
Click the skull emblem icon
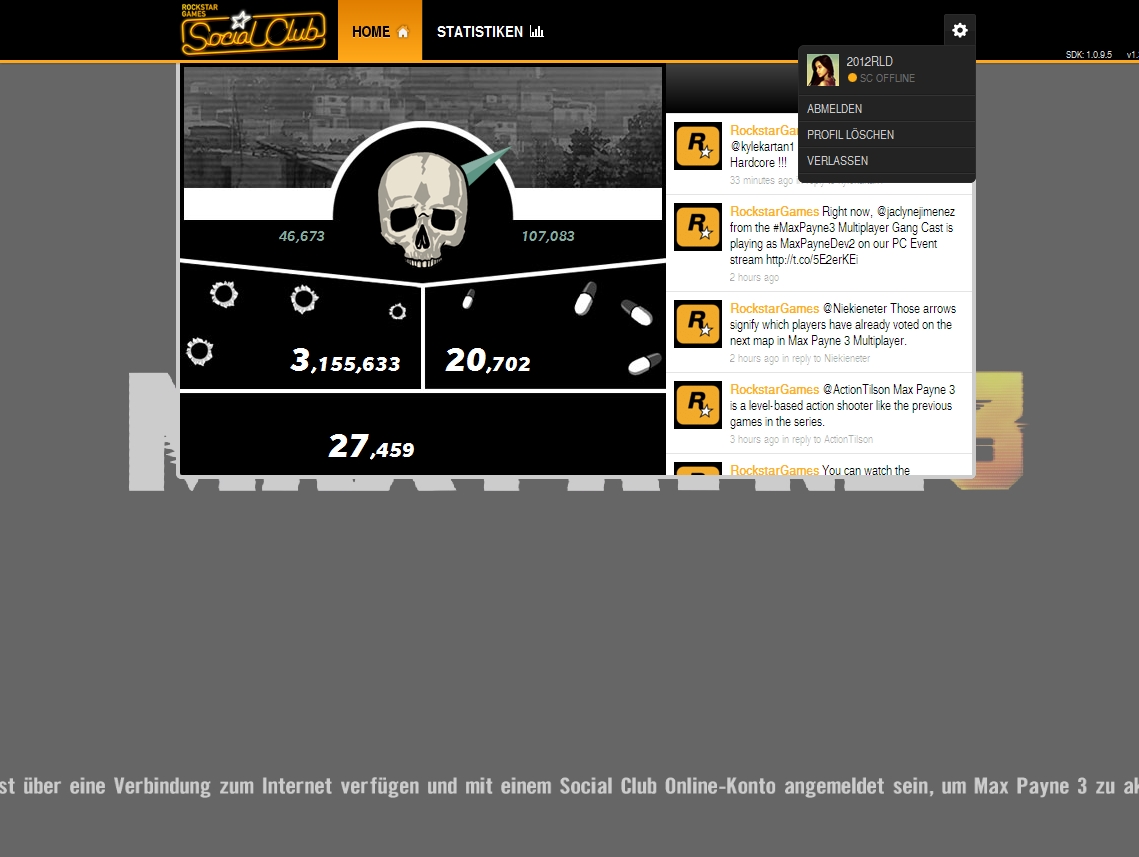[423, 209]
